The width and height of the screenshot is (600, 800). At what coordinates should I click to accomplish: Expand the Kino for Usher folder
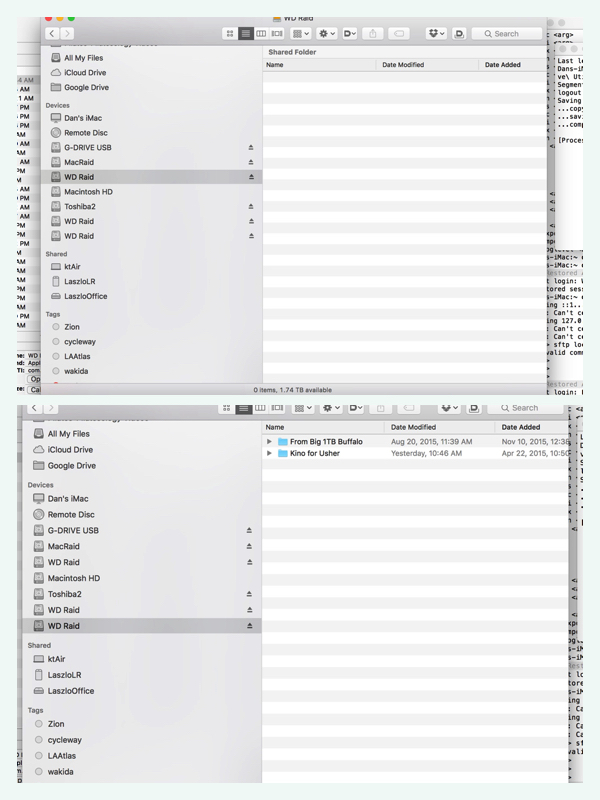pyautogui.click(x=269, y=453)
